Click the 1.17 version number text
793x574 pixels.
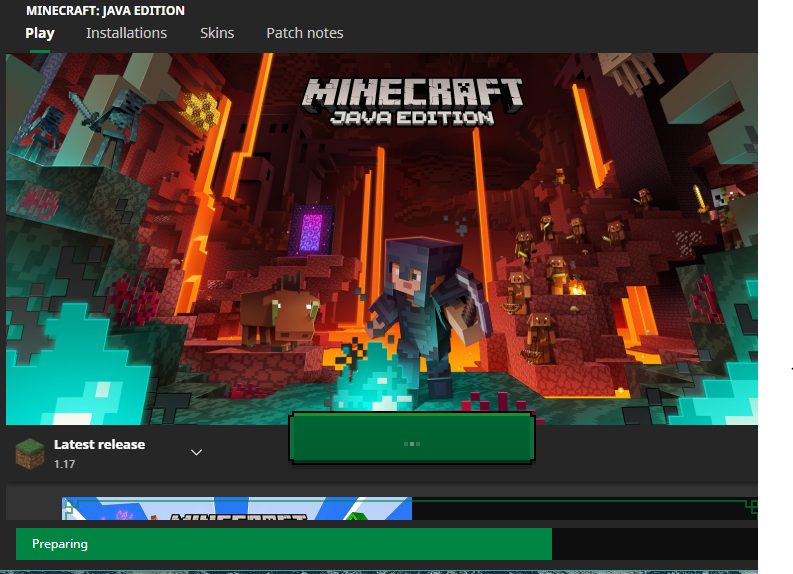[x=64, y=464]
